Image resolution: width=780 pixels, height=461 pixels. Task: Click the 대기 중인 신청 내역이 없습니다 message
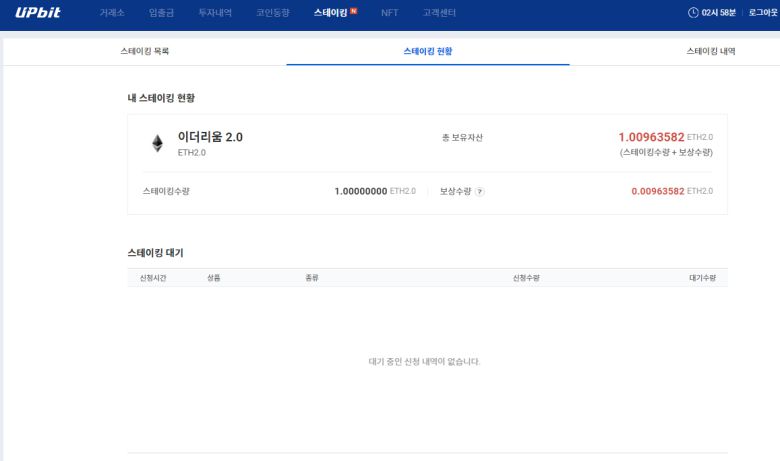pyautogui.click(x=424, y=362)
